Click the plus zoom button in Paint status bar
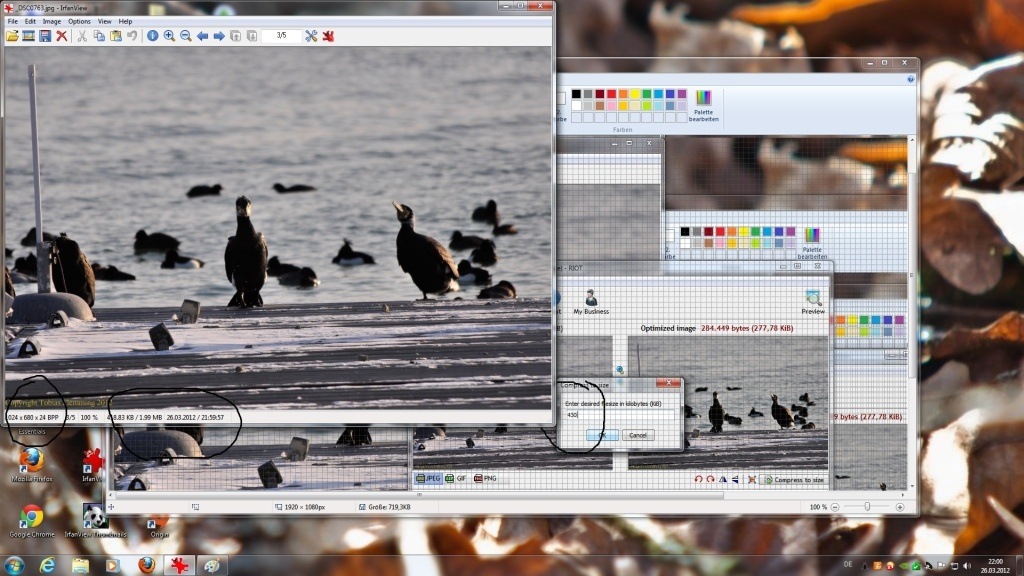This screenshot has width=1024, height=576. [x=900, y=507]
